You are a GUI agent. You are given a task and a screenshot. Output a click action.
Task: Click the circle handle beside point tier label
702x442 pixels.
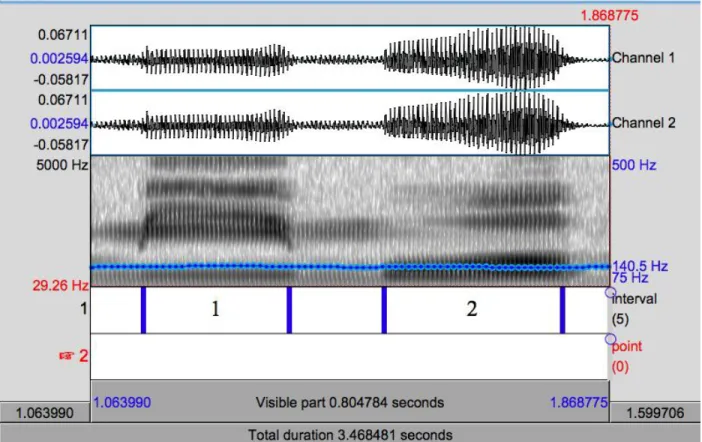click(x=610, y=339)
